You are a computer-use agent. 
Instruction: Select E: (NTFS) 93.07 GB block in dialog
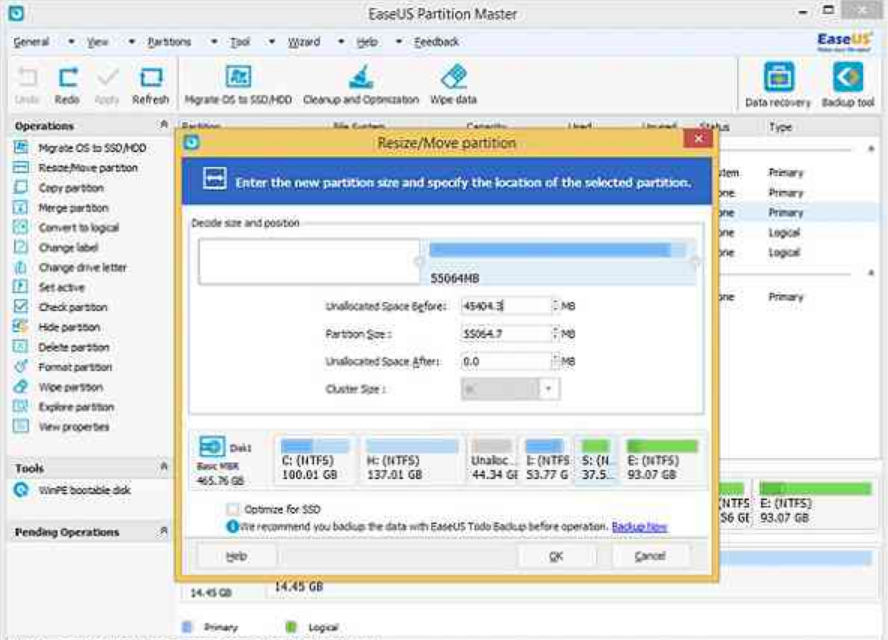662,460
